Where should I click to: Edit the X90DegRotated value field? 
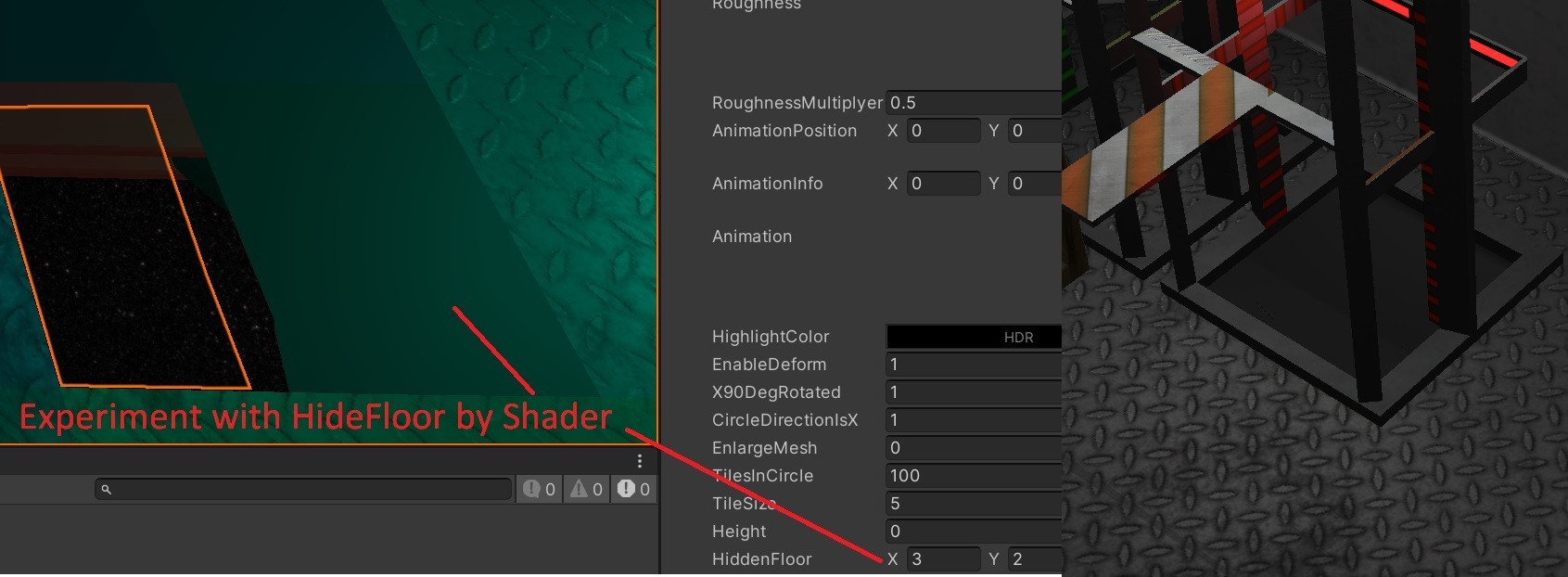pos(974,392)
